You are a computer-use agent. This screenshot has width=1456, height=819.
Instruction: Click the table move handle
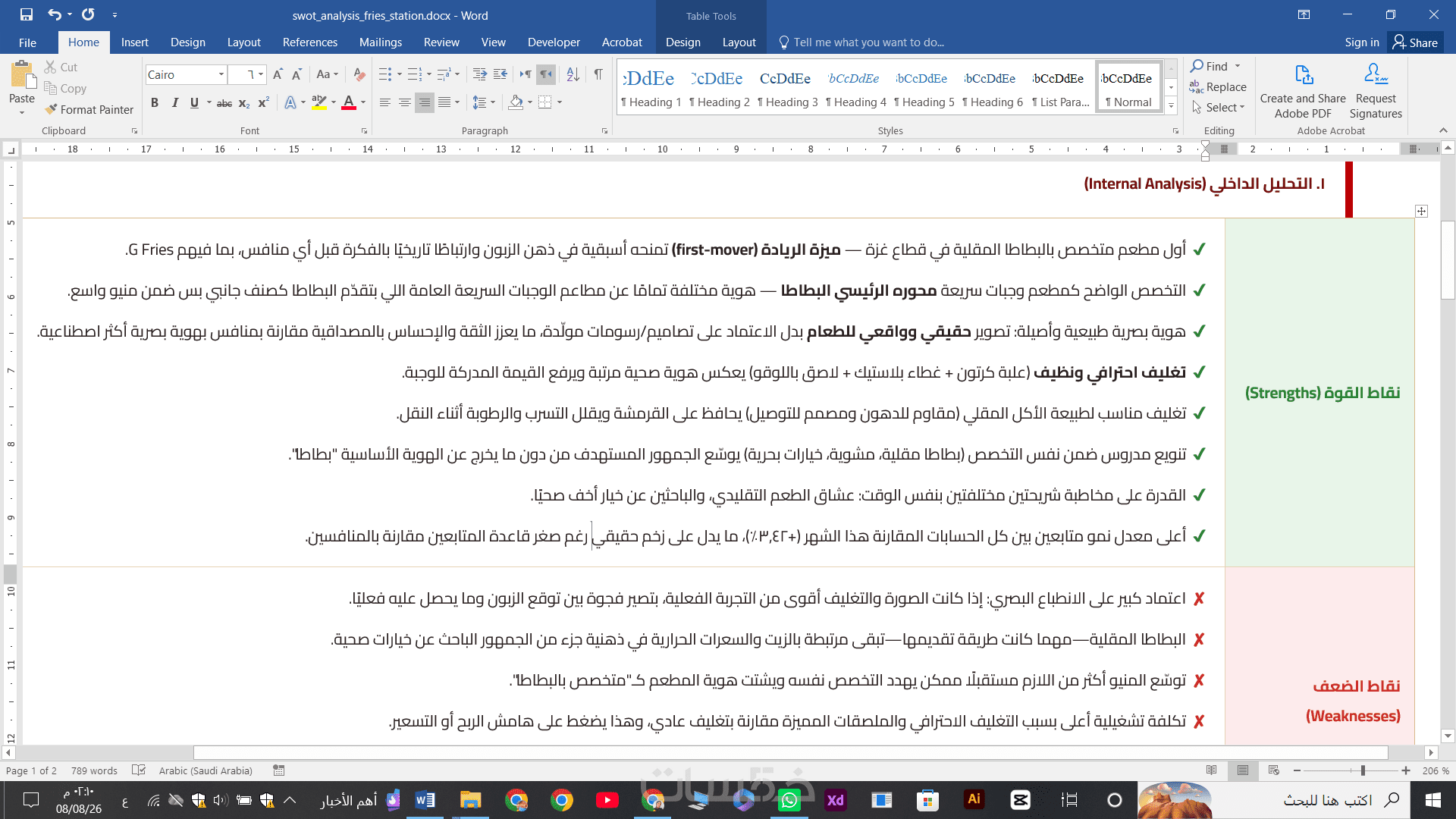(1422, 211)
